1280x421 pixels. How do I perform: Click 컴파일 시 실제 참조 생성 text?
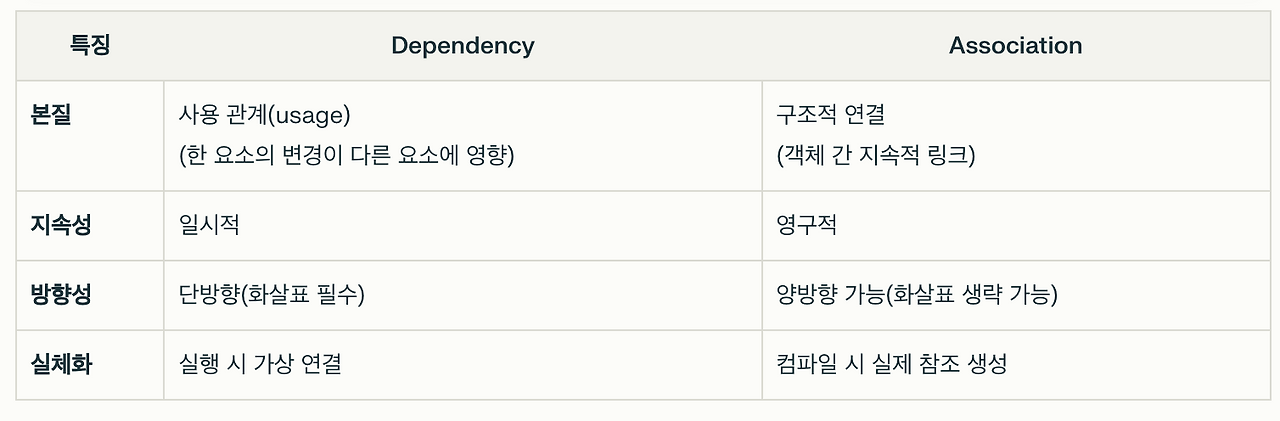click(891, 364)
